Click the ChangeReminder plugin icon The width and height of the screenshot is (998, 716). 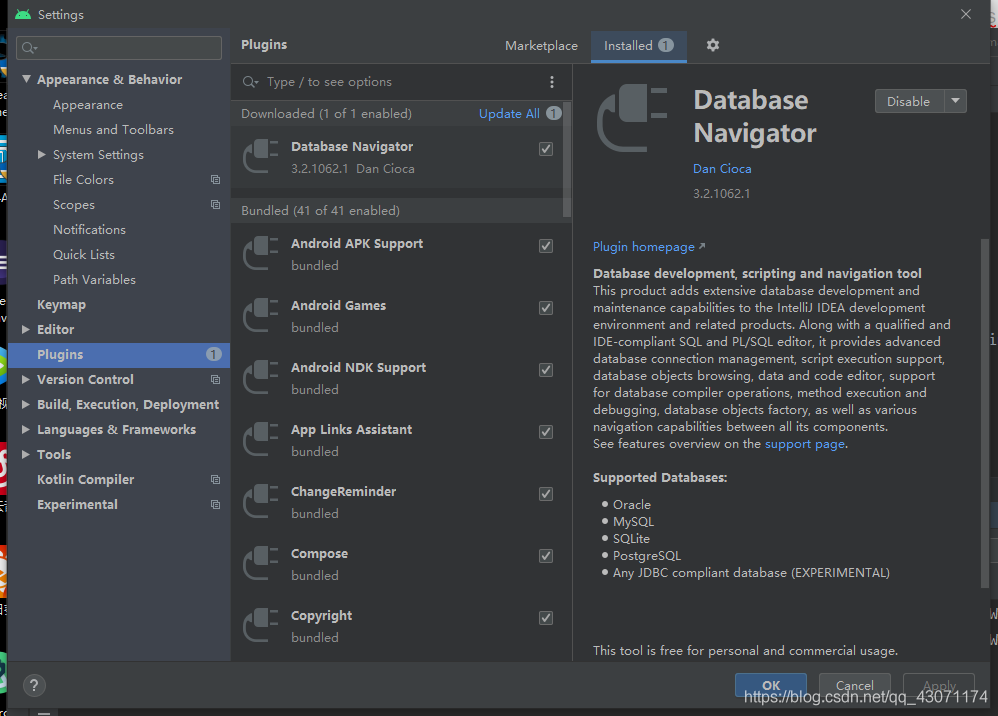(x=261, y=502)
